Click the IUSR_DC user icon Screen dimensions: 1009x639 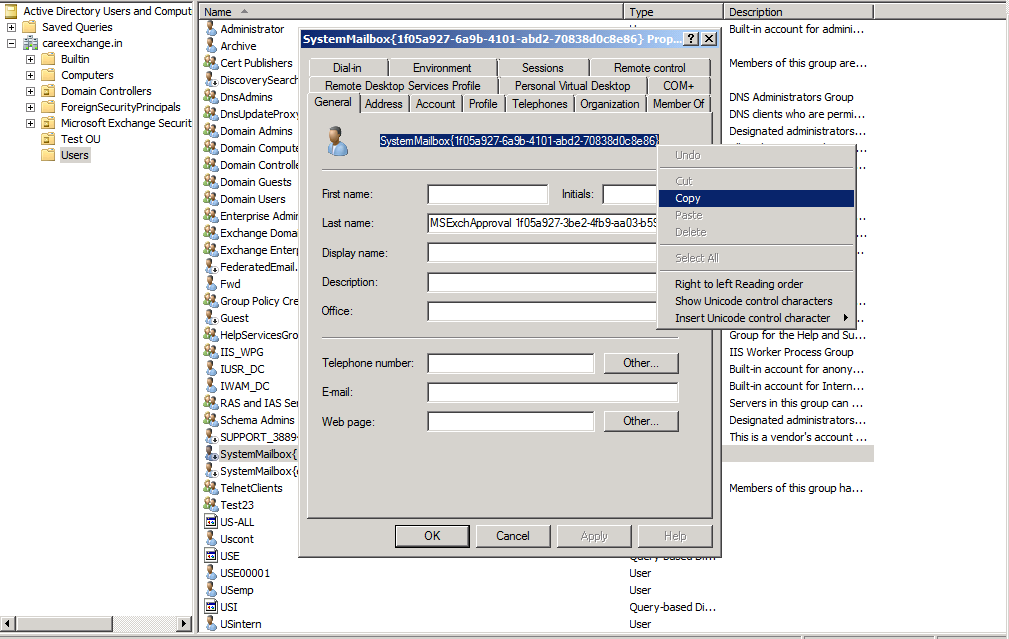(210, 369)
